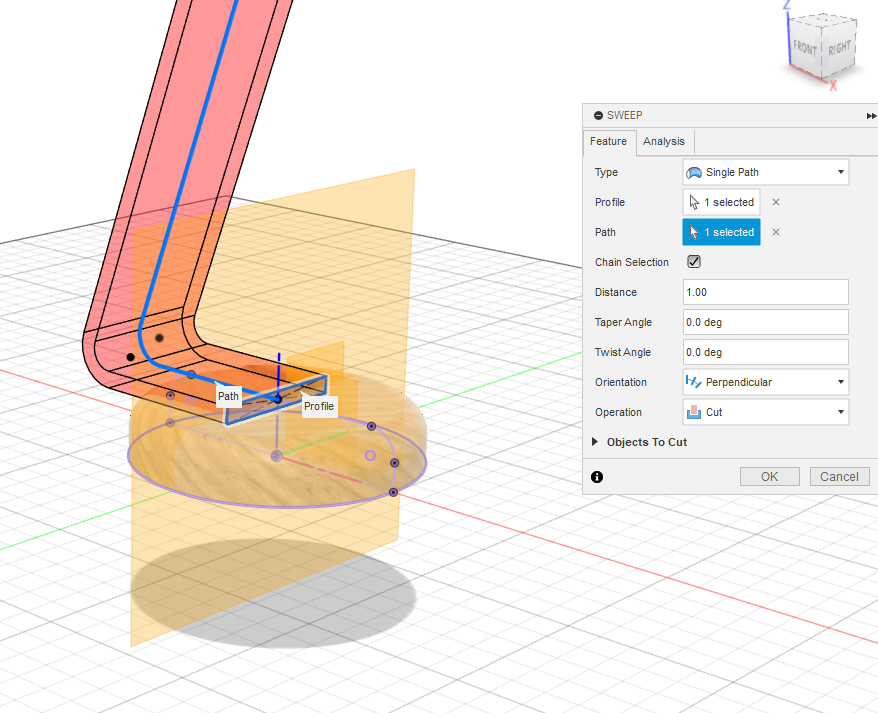Viewport: 878px width, 713px height.
Task: Click the FRONT face of the ViewCube
Action: tap(806, 46)
